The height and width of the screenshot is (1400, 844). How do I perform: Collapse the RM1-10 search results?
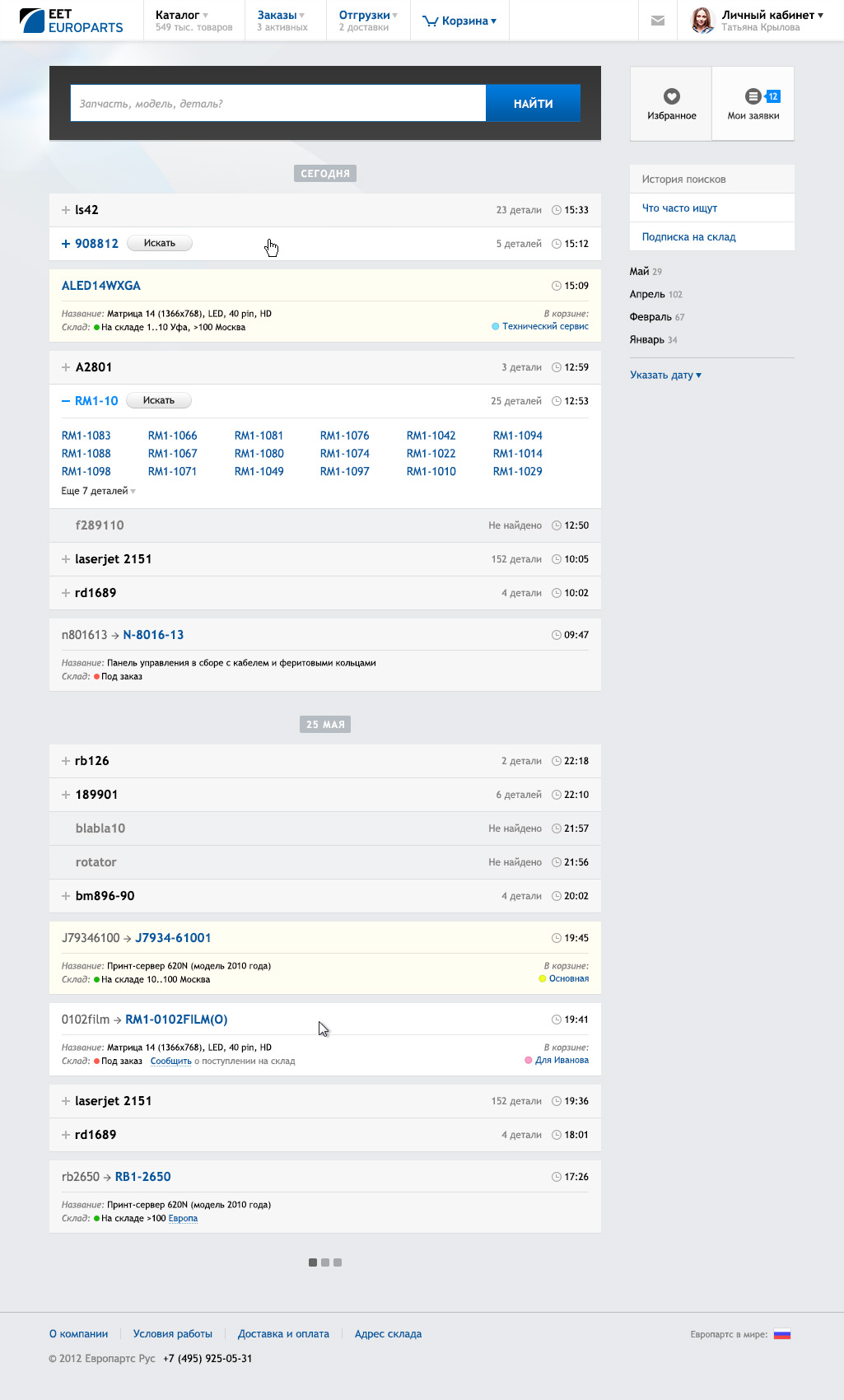pos(66,401)
